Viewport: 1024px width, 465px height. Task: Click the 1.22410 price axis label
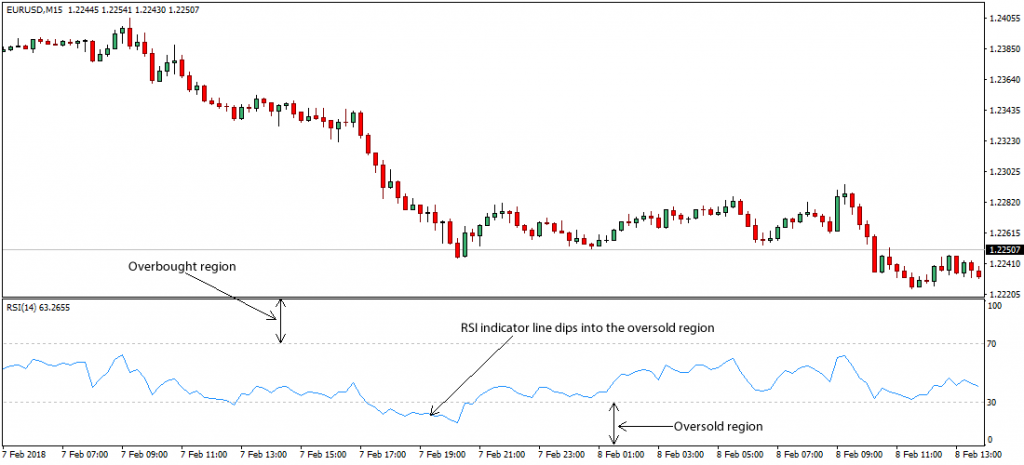point(1004,264)
